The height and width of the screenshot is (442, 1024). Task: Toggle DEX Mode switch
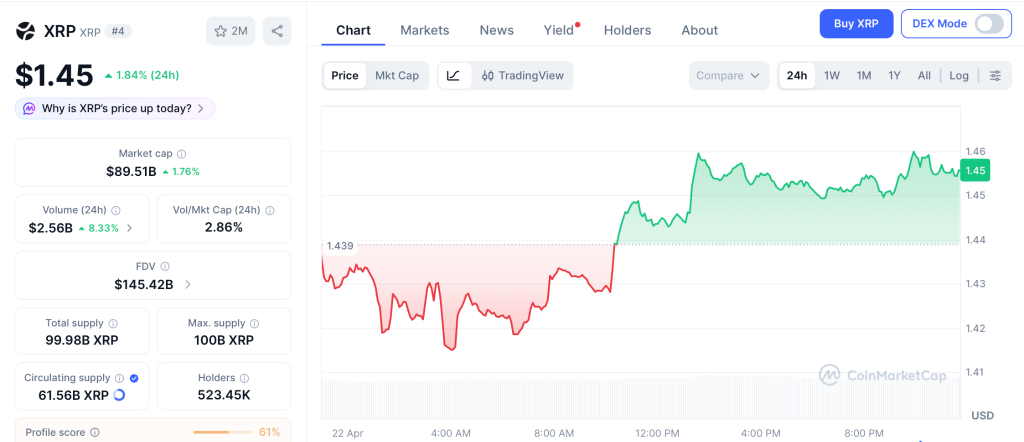point(988,24)
